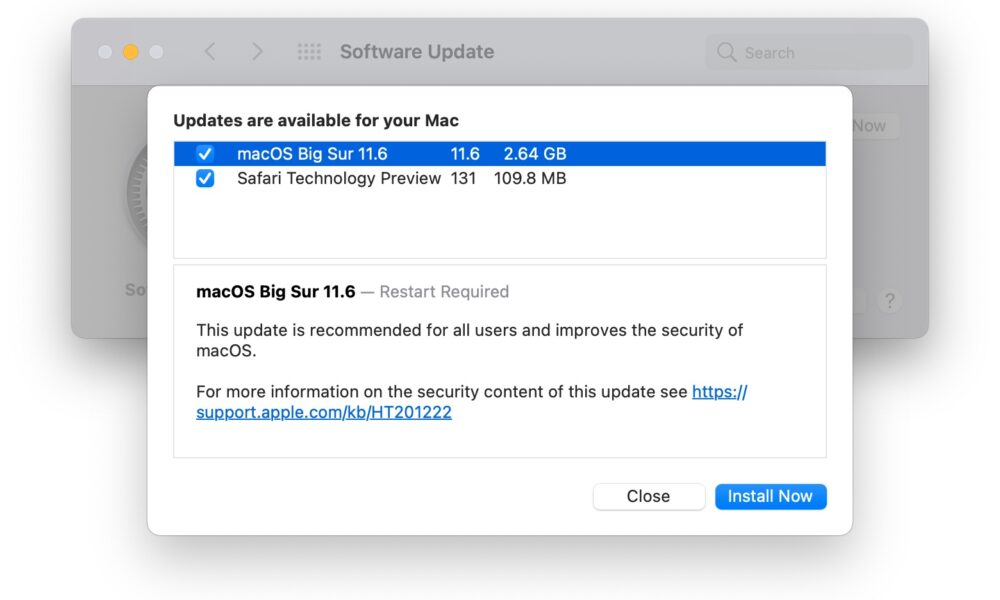Image resolution: width=1000 pixels, height=600 pixels.
Task: Uncheck the Safari Technology Preview checkbox
Action: pyautogui.click(x=205, y=179)
